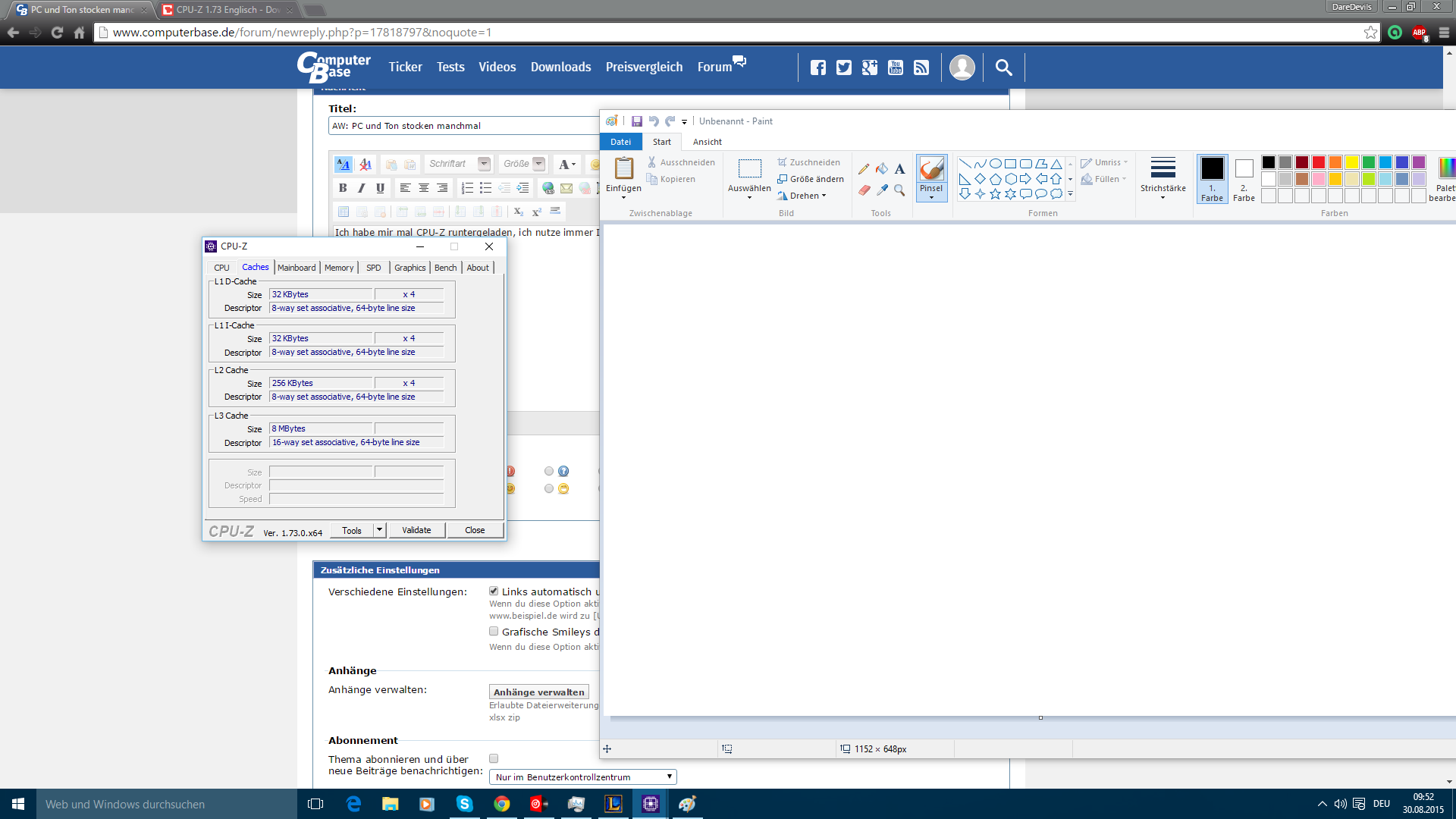Viewport: 1456px width, 819px height.
Task: Select the Fill bucket tool in Paint
Action: coord(882,168)
